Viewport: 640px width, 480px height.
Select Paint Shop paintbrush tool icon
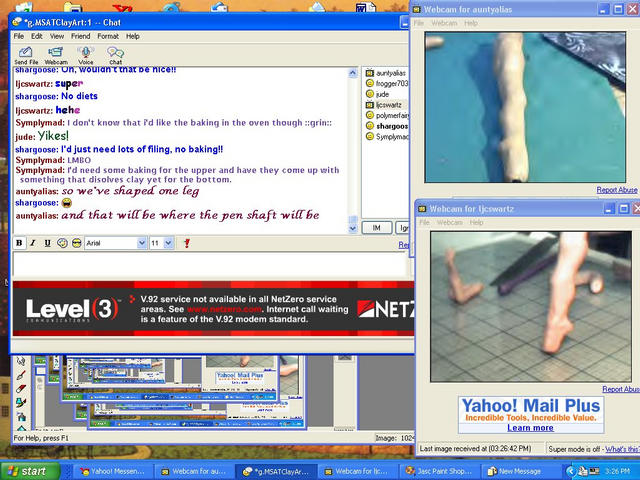pos(21,375)
